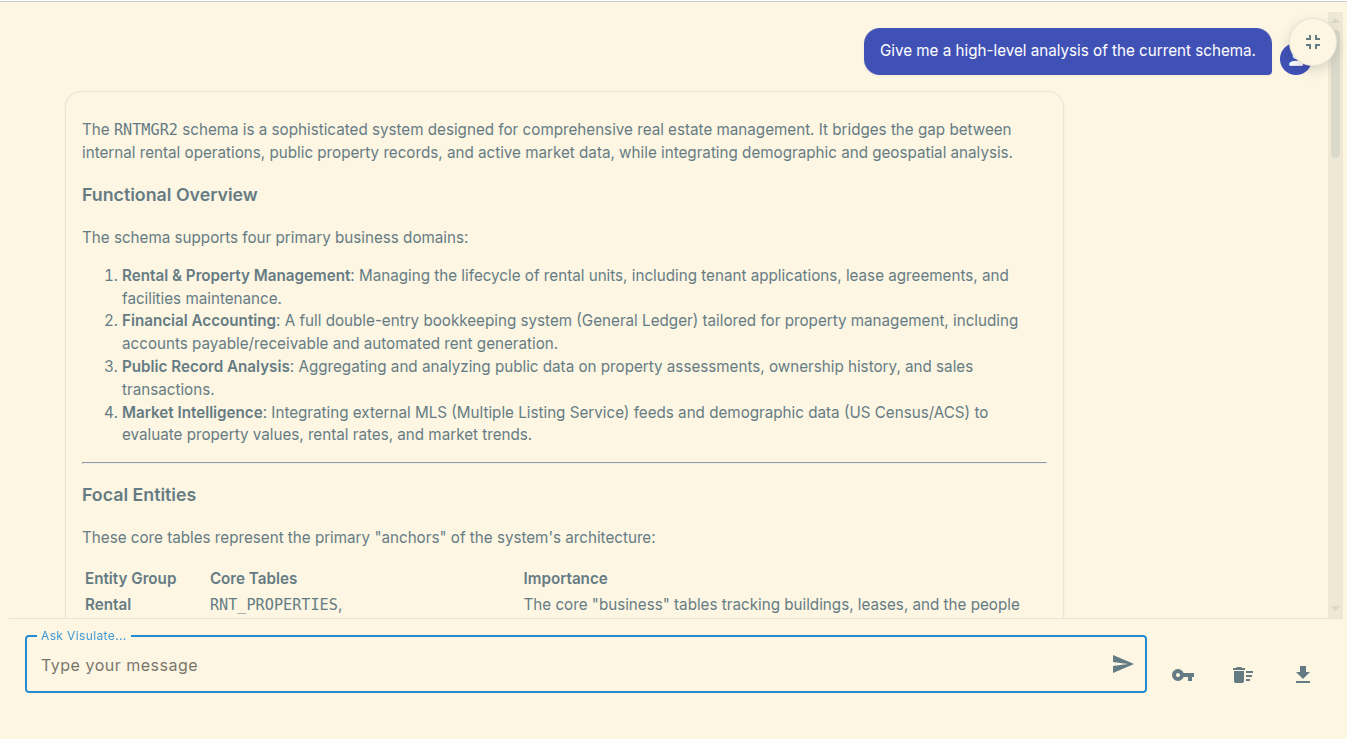This screenshot has width=1347, height=739.
Task: Click the RNT_PROPERTIES table cell
Action: click(x=275, y=605)
